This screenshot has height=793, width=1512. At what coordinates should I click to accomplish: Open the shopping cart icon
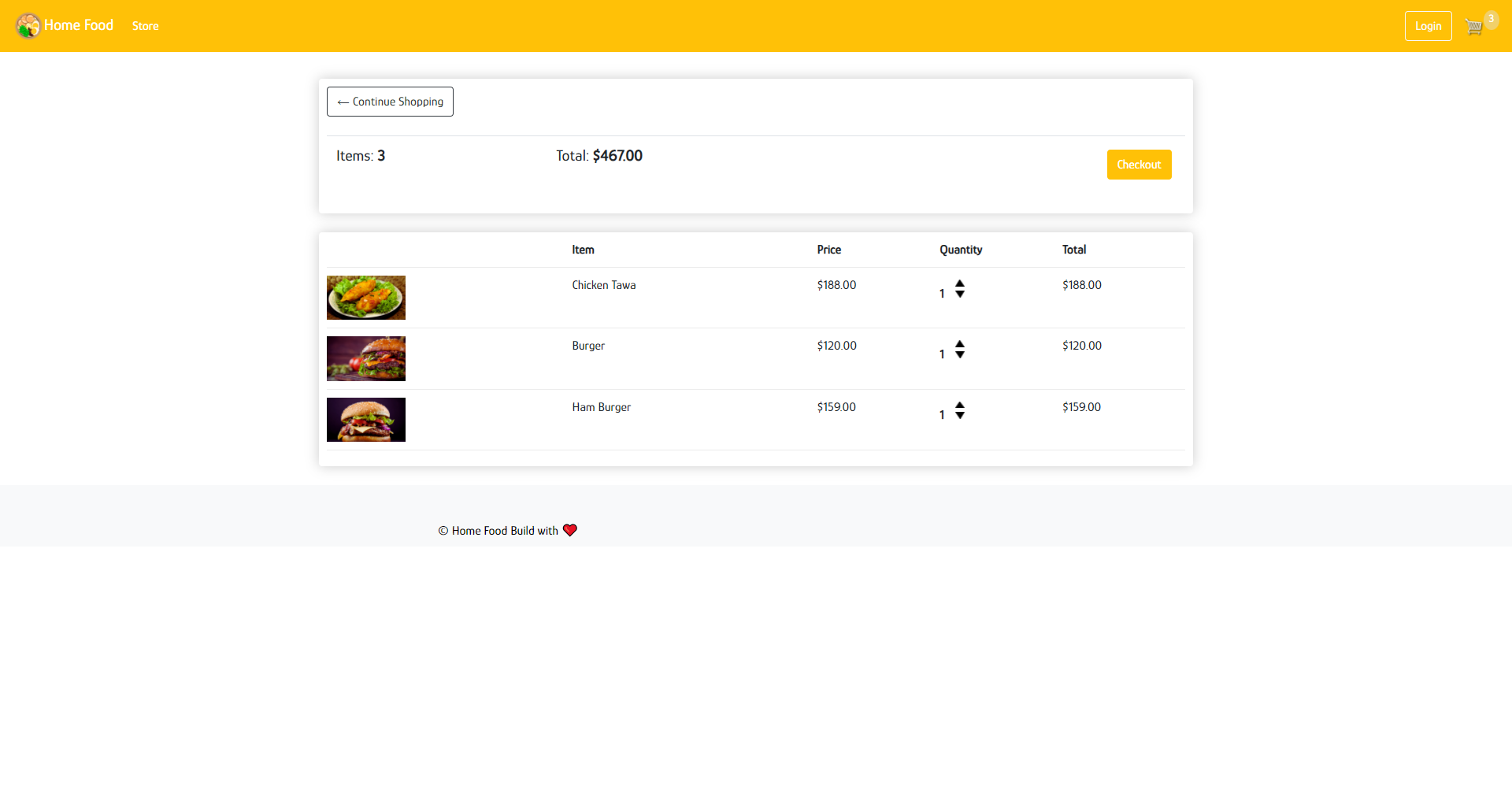(1473, 27)
